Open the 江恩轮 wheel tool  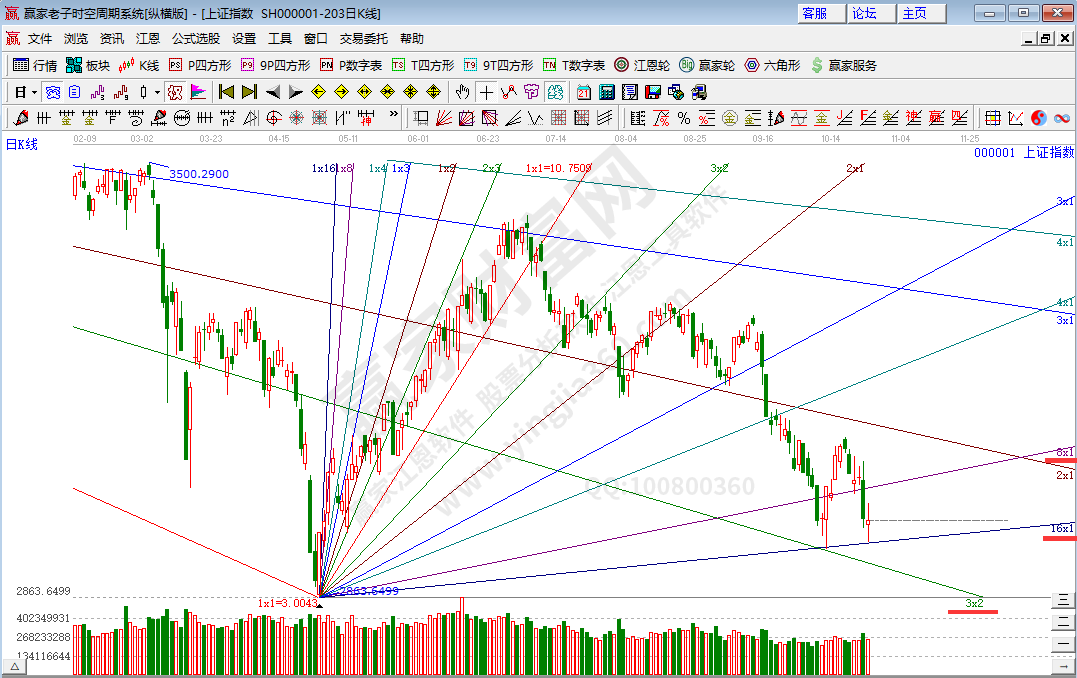642,65
